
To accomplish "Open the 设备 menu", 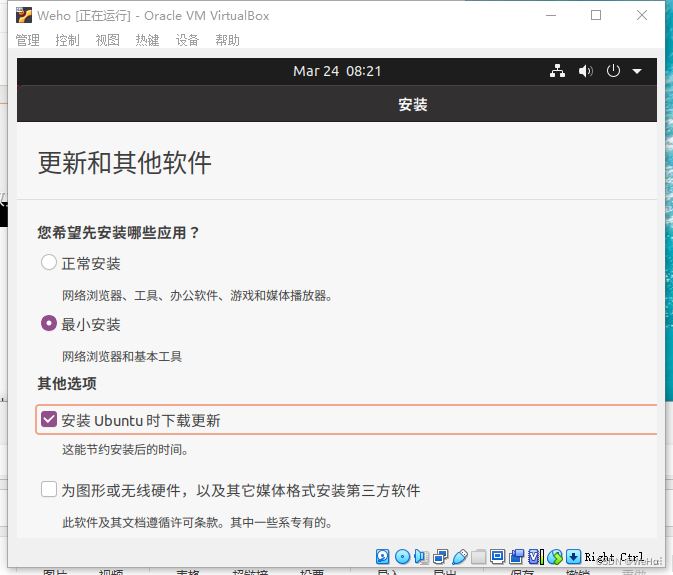I will (x=187, y=40).
